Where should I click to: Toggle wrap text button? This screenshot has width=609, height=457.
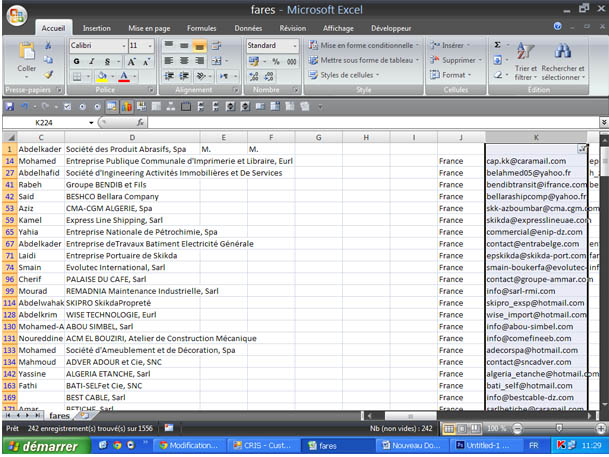click(x=216, y=45)
